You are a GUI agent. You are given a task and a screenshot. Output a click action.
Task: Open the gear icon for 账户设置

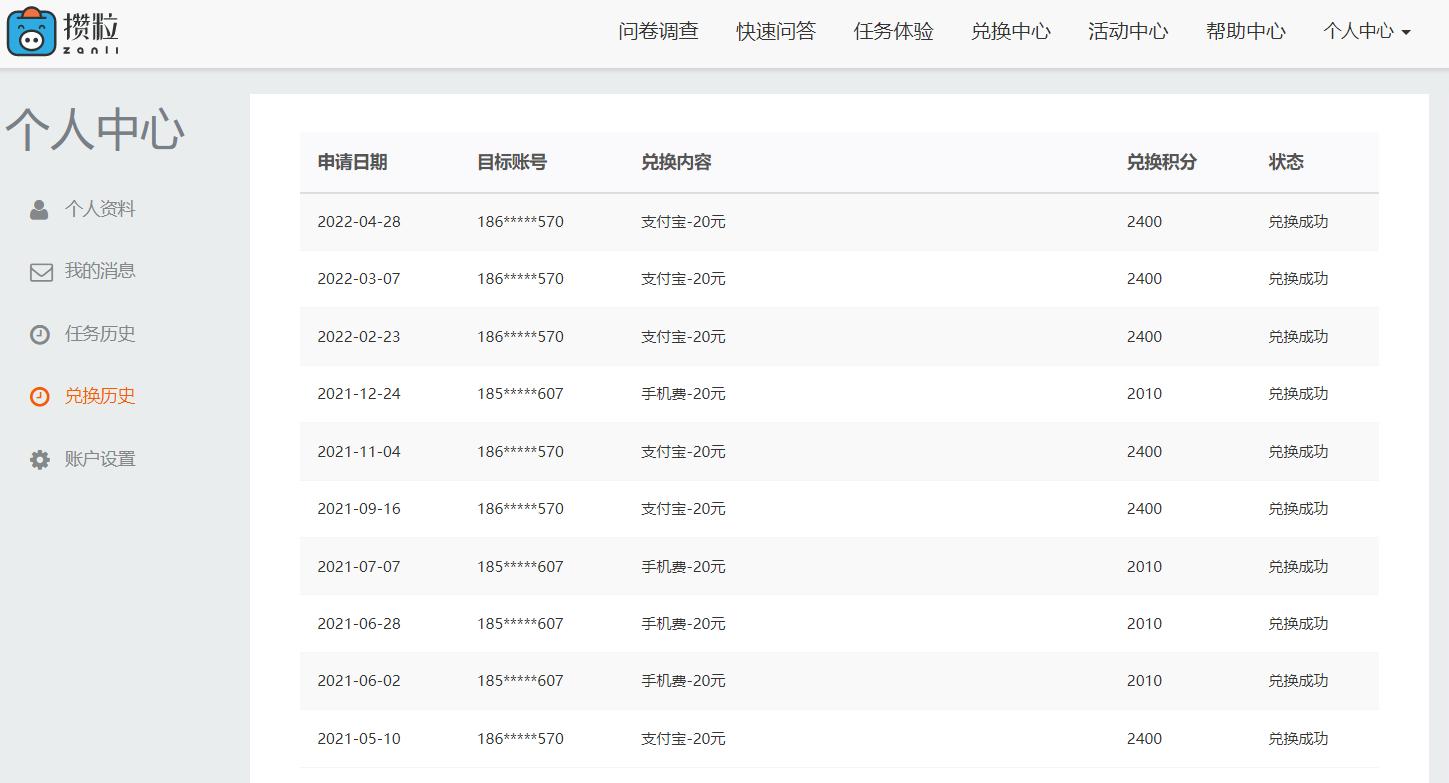click(39, 459)
